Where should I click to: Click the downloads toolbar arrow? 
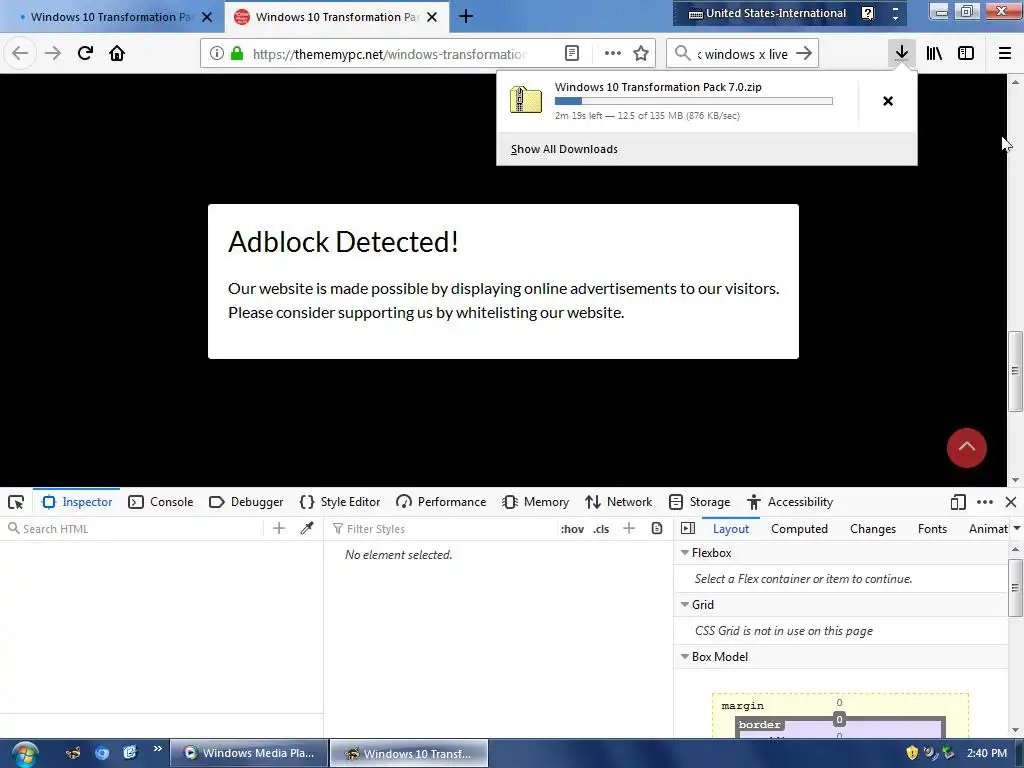pyautogui.click(x=902, y=54)
